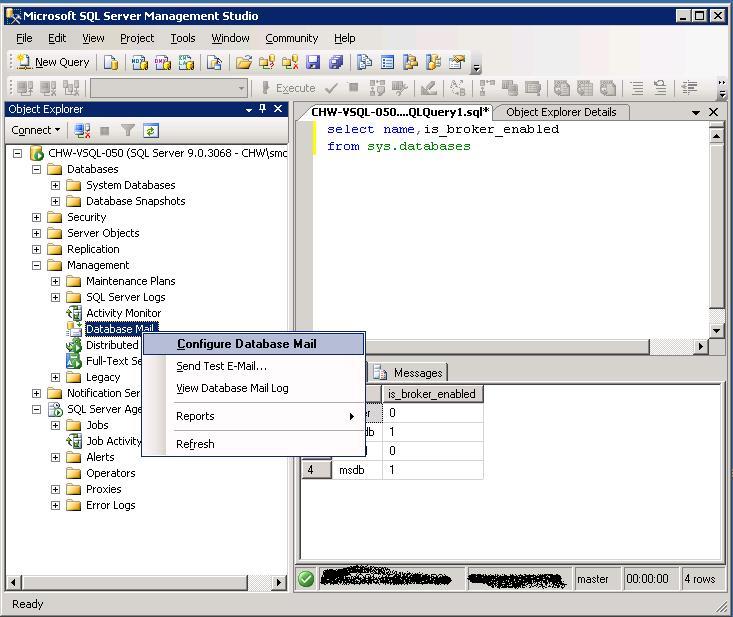Expand the Proxies folder

click(56, 489)
